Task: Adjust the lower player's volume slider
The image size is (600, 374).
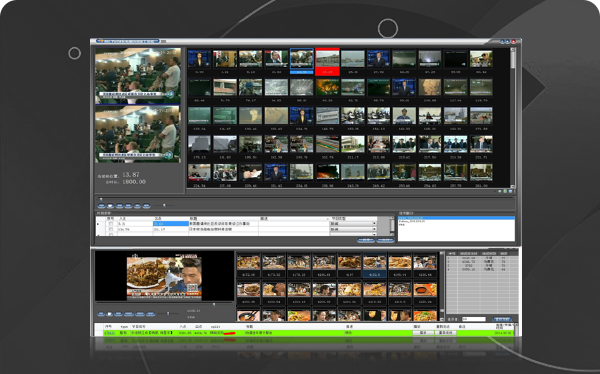Action: (x=168, y=314)
